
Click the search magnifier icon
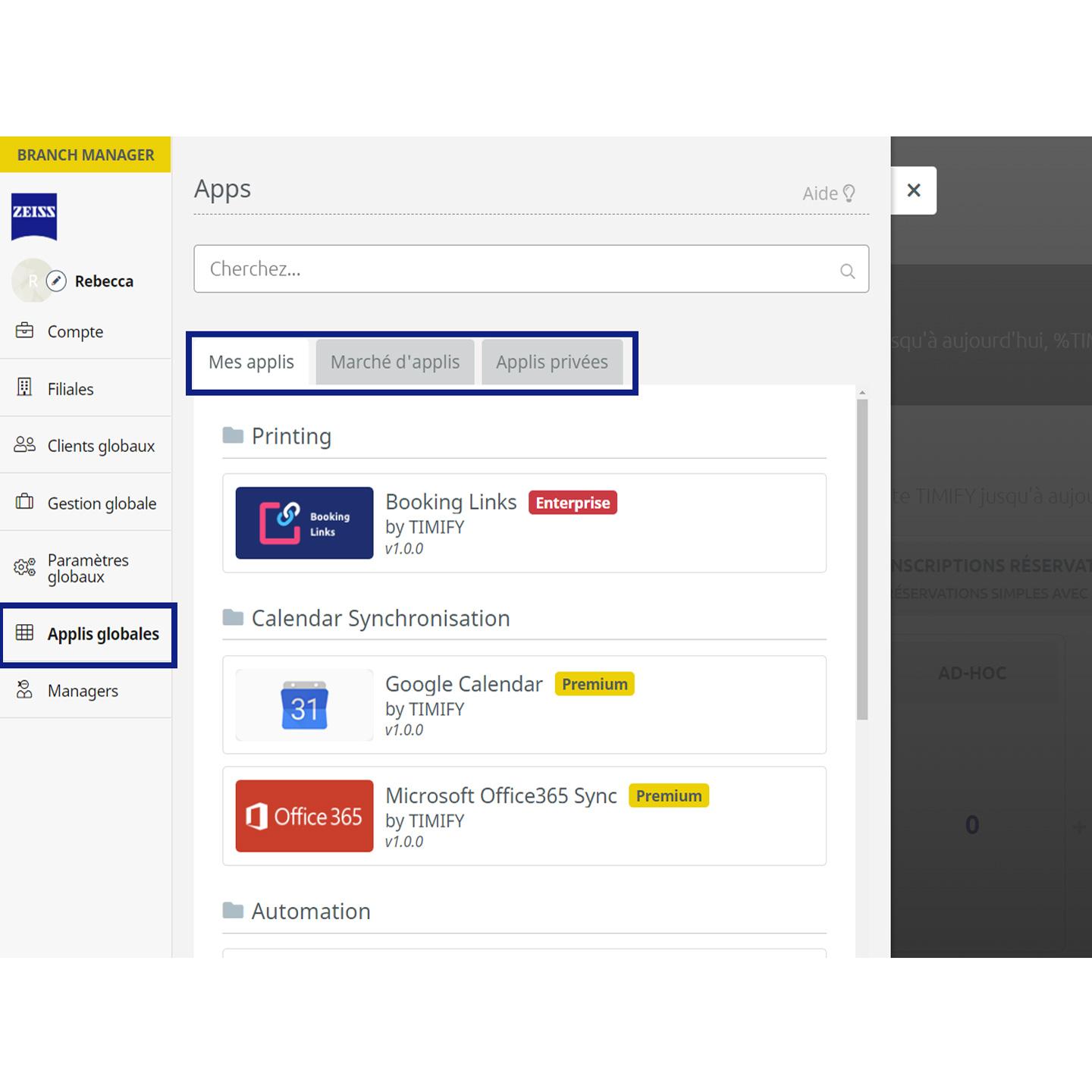tap(847, 271)
